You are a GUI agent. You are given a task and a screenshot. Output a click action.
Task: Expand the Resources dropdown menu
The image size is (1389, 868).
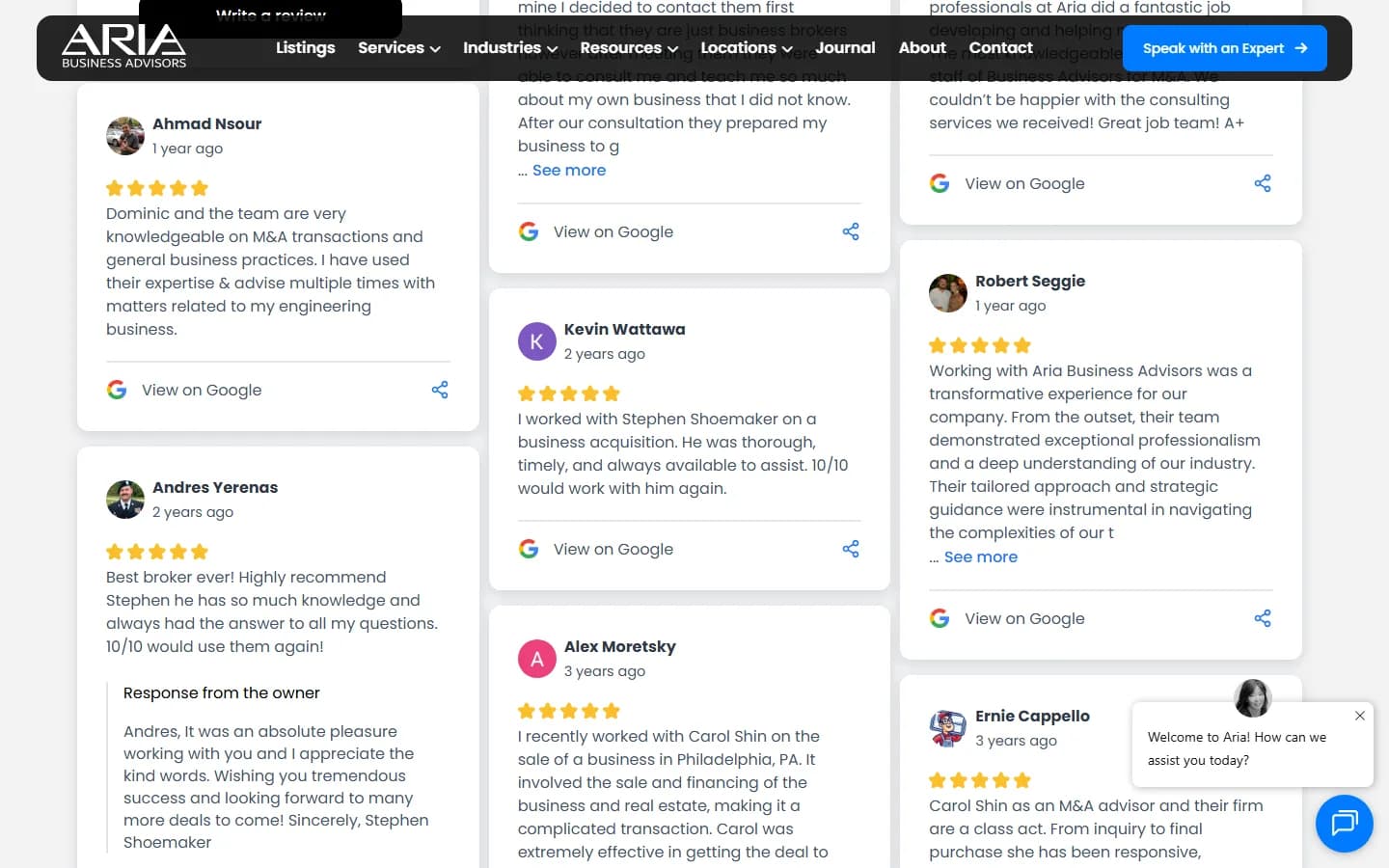pyautogui.click(x=628, y=47)
